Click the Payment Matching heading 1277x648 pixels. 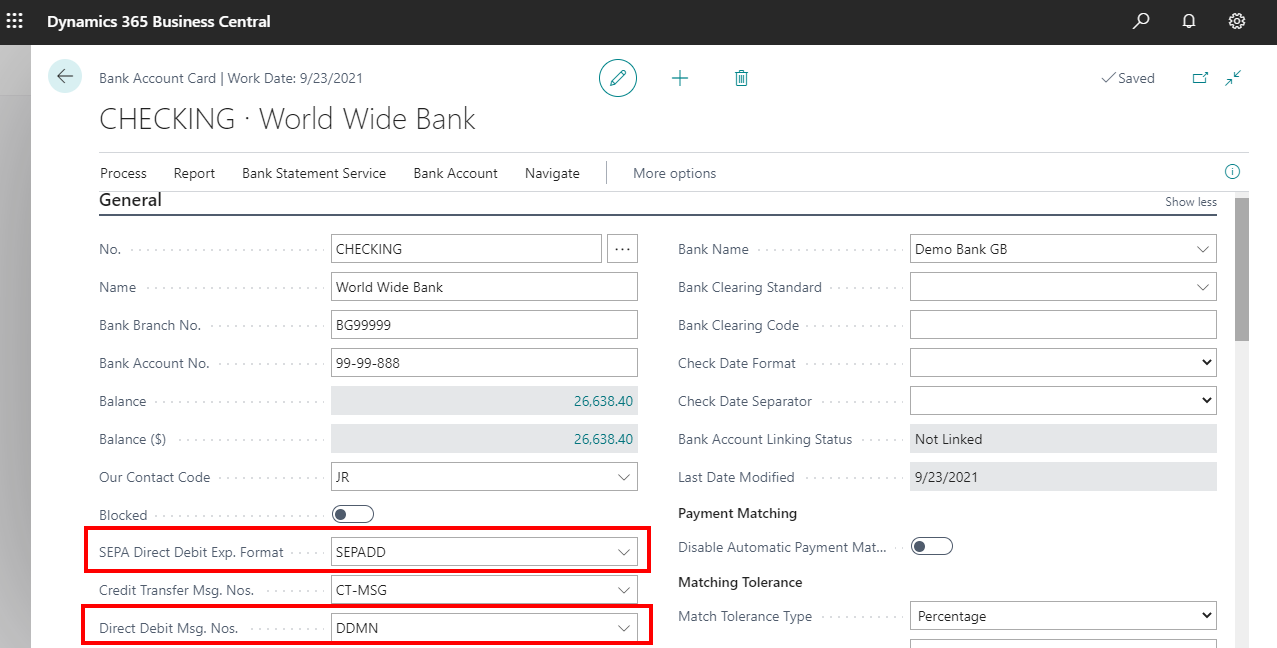737,513
